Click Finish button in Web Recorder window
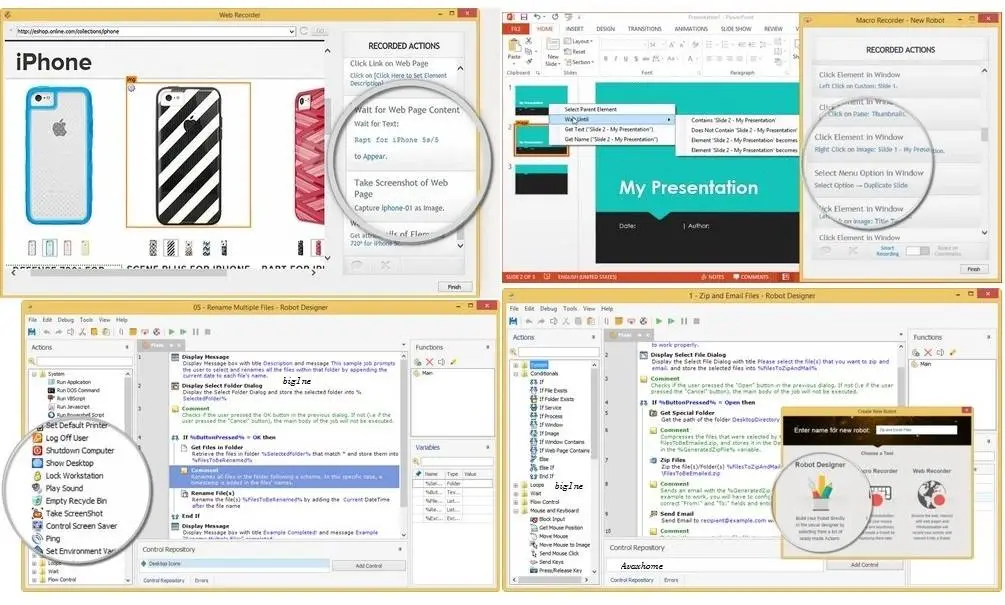Screen dimensions: 1005x605 [454, 286]
